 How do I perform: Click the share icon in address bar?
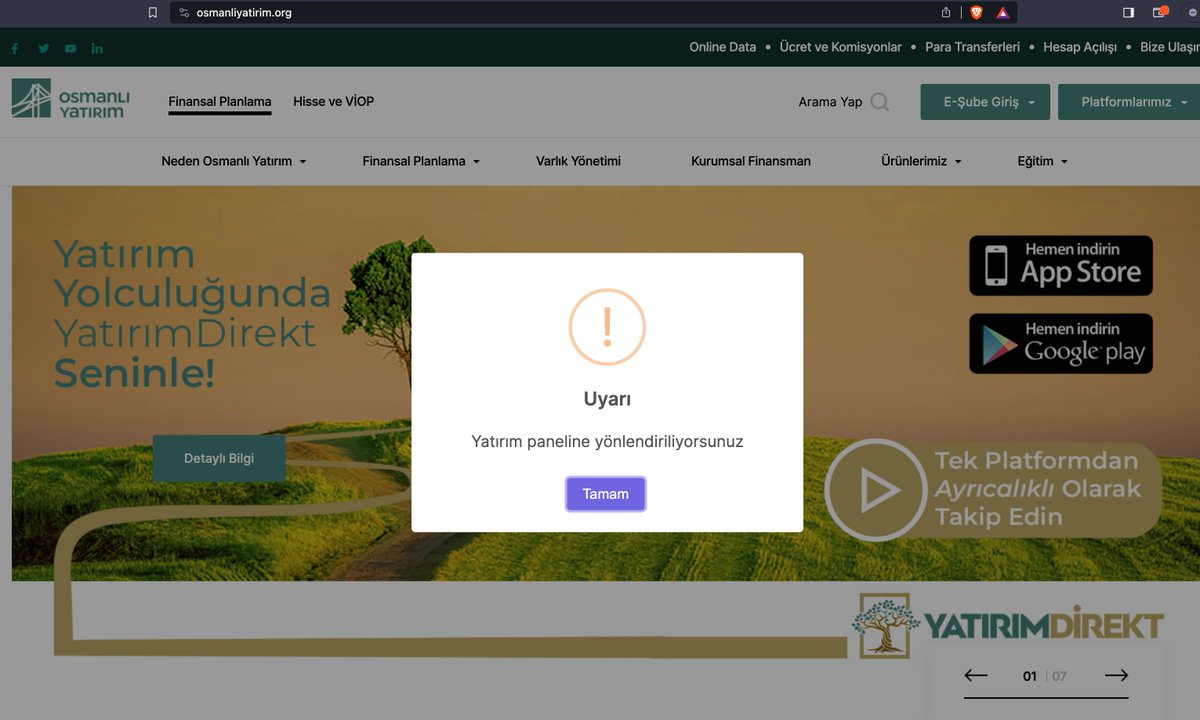(946, 13)
